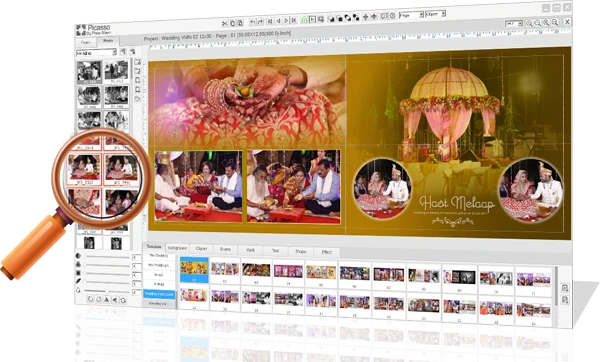600x362 pixels.
Task: Click the flip vertical triangle icon
Action: [x=107, y=300]
